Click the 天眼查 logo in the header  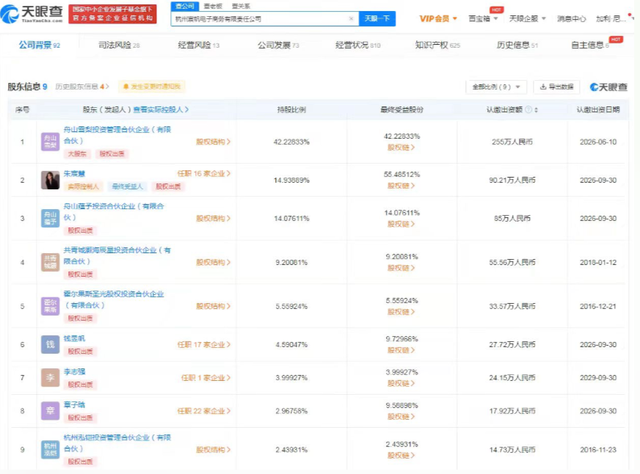32,14
